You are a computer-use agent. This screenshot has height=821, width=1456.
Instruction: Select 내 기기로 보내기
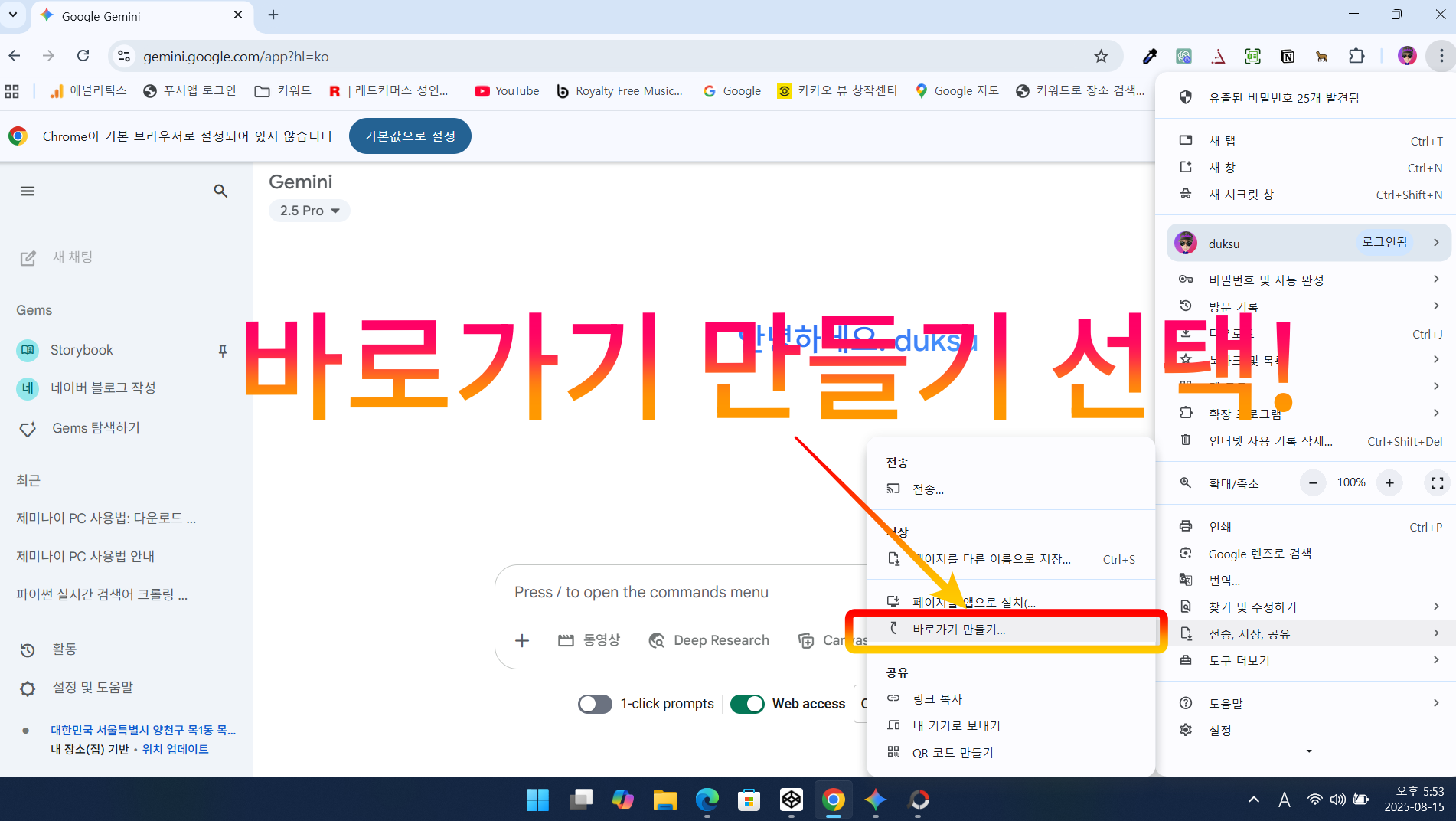(x=1010, y=726)
